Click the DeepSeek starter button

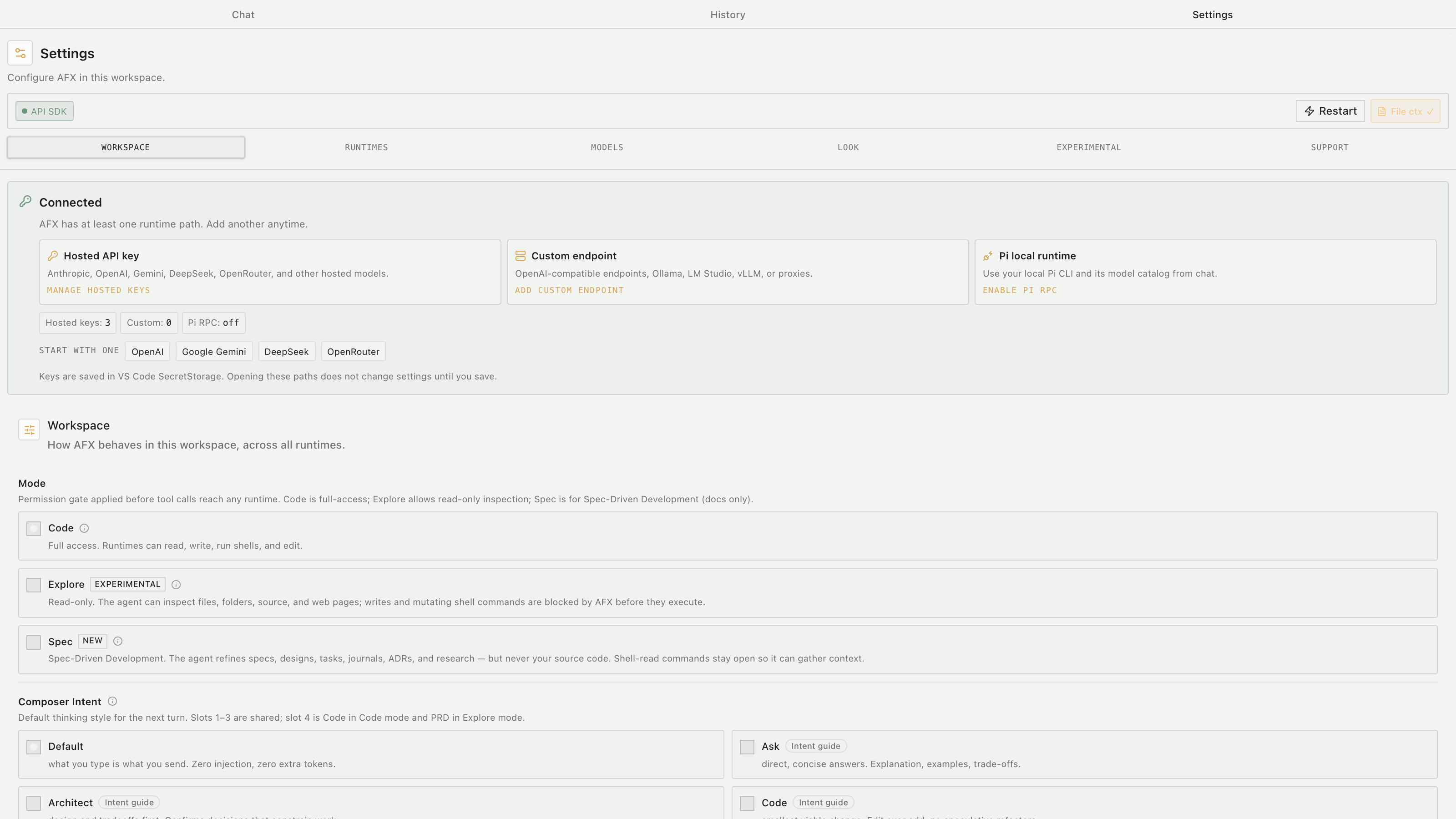click(287, 352)
